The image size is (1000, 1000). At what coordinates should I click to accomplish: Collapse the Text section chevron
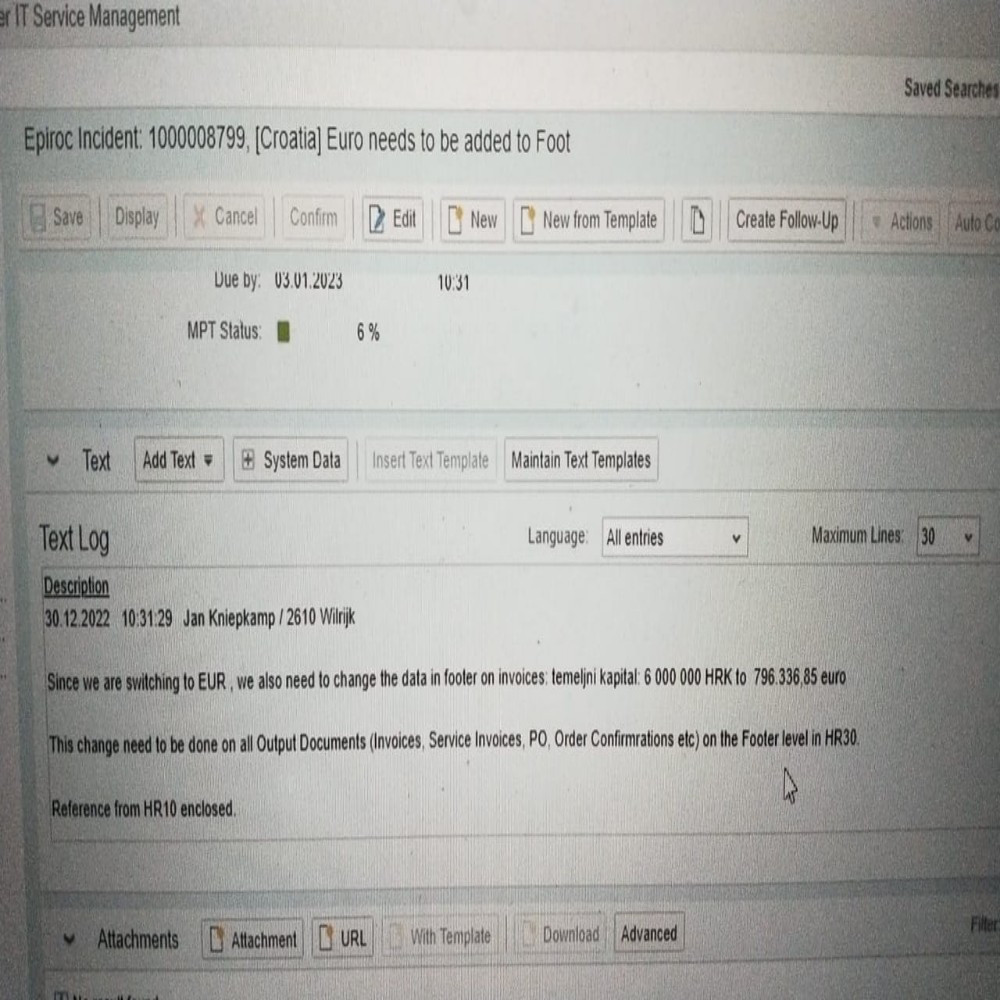coord(54,460)
